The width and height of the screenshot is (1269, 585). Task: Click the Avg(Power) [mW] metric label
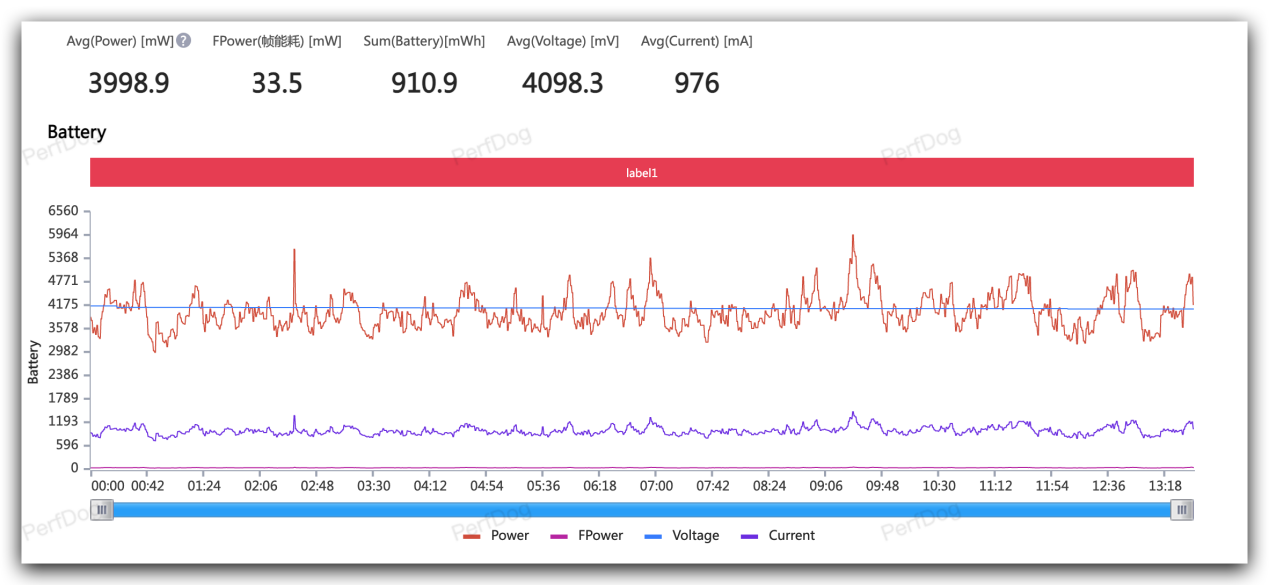pos(120,41)
